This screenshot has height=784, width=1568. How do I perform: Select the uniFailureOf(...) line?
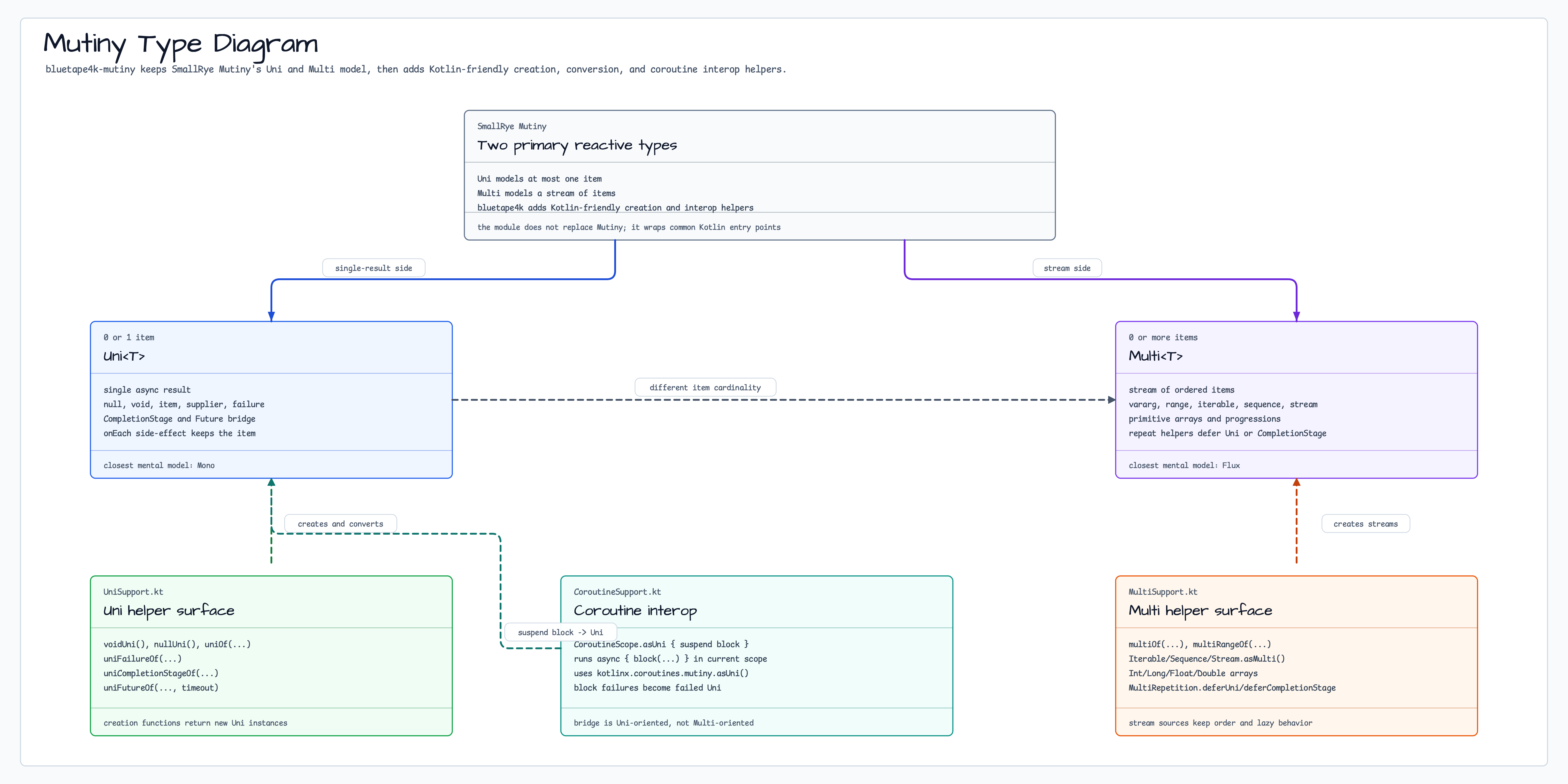coord(142,659)
